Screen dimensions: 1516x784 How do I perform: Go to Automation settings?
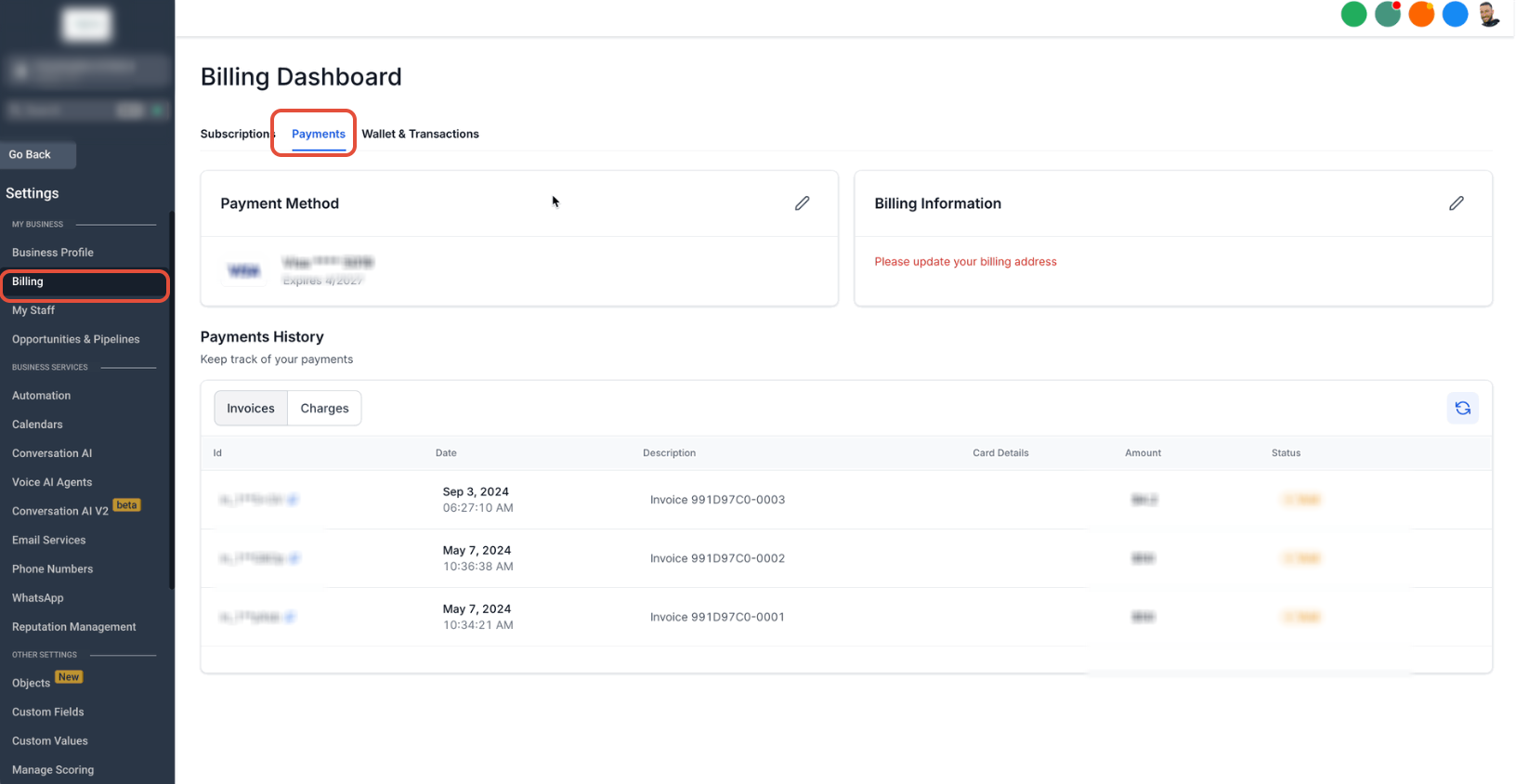(x=41, y=396)
